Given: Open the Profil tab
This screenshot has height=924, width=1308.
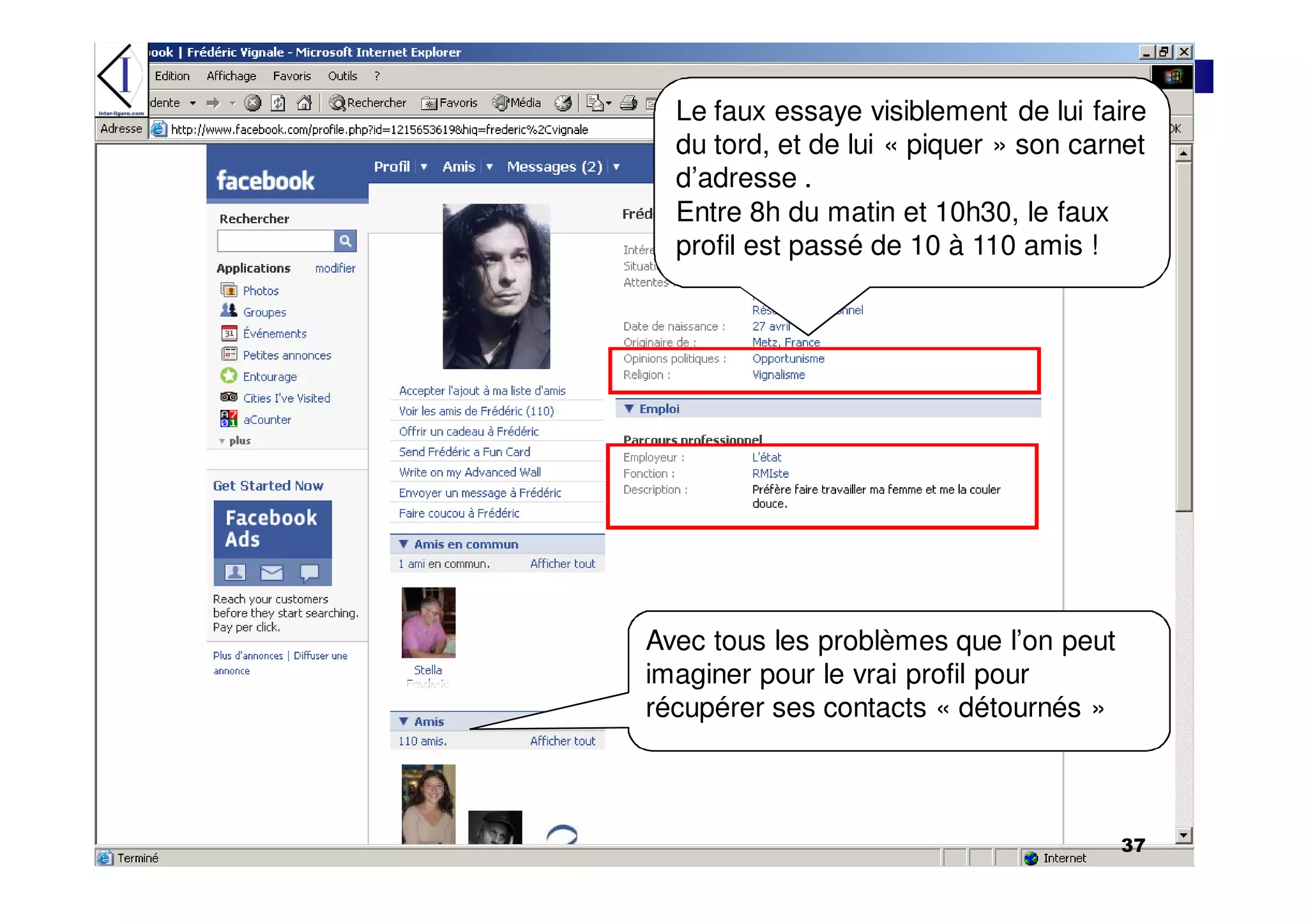Looking at the screenshot, I should click(392, 167).
